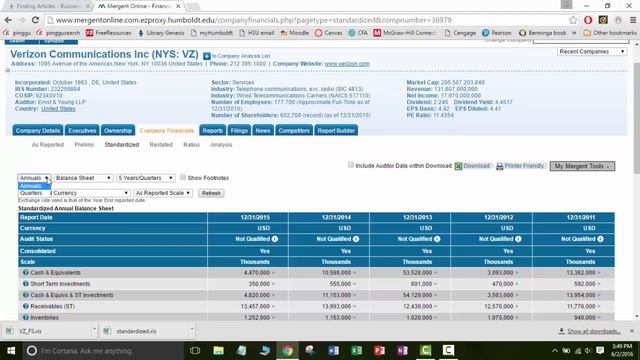Bookmark this page with the star icon

pos(573,20)
